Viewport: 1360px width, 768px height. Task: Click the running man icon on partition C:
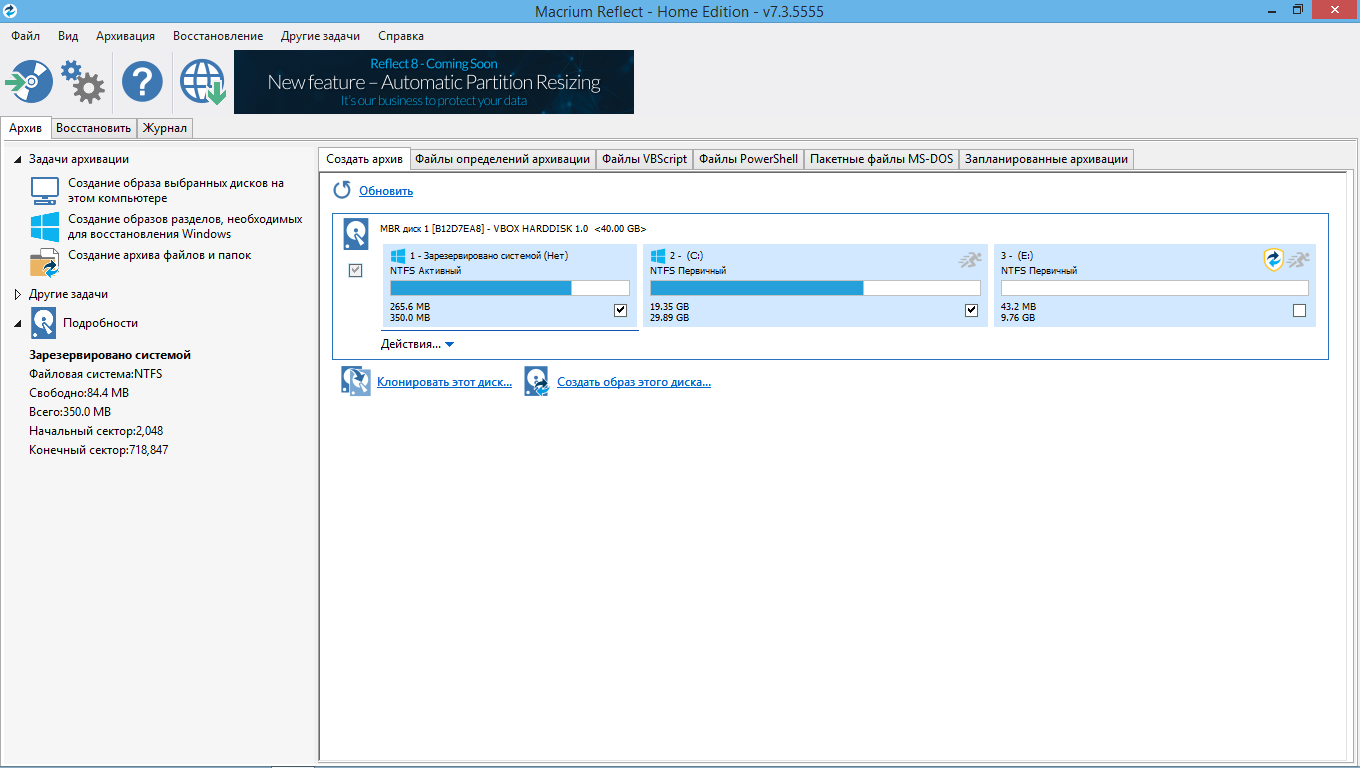969,260
